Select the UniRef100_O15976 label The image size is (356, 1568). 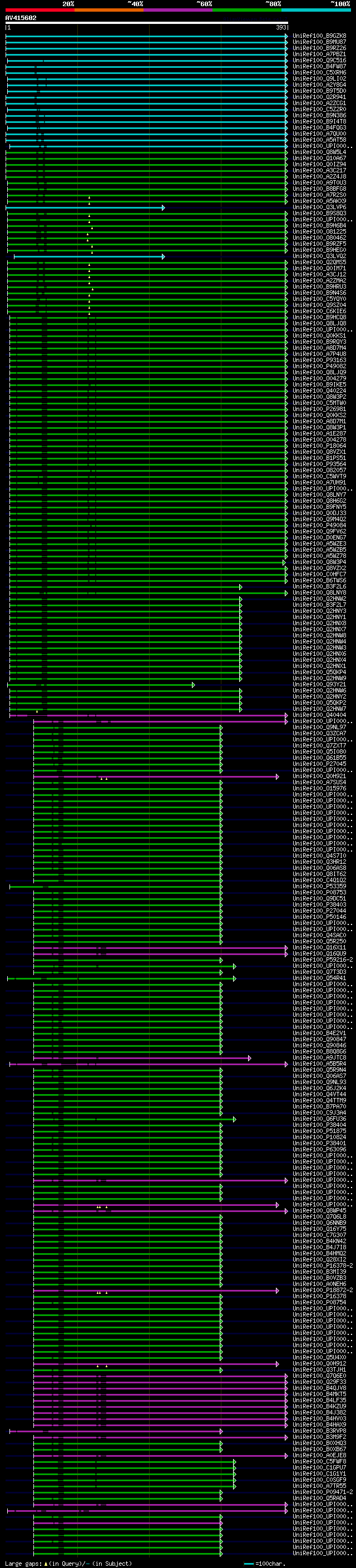[x=319, y=789]
